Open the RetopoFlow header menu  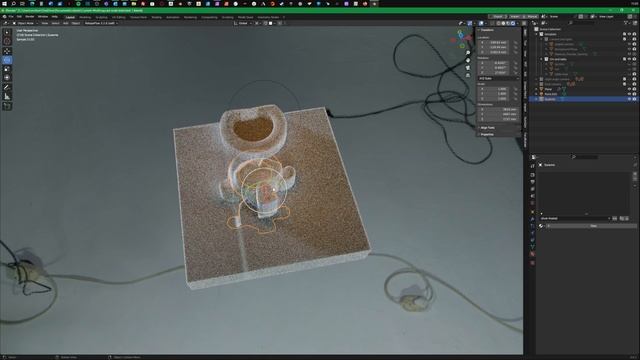point(101,23)
